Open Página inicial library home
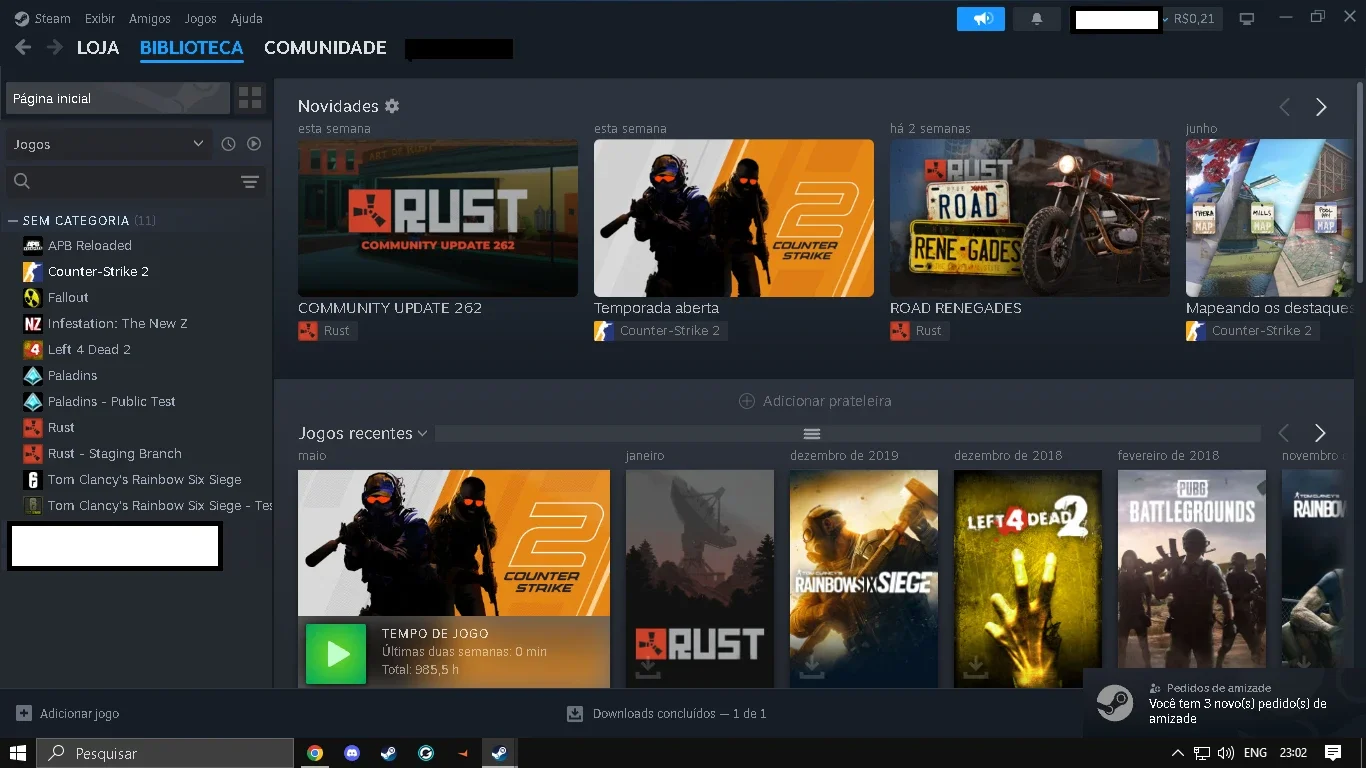The width and height of the screenshot is (1366, 768). coord(118,98)
